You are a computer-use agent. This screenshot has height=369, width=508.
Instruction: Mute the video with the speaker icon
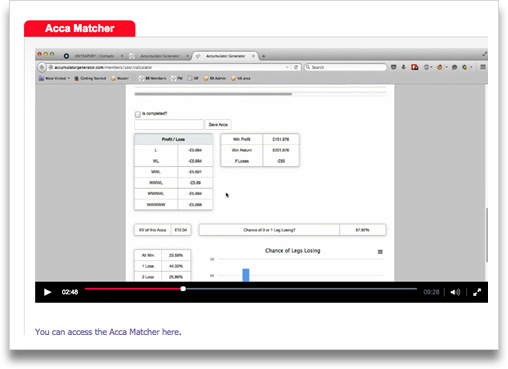tap(455, 292)
